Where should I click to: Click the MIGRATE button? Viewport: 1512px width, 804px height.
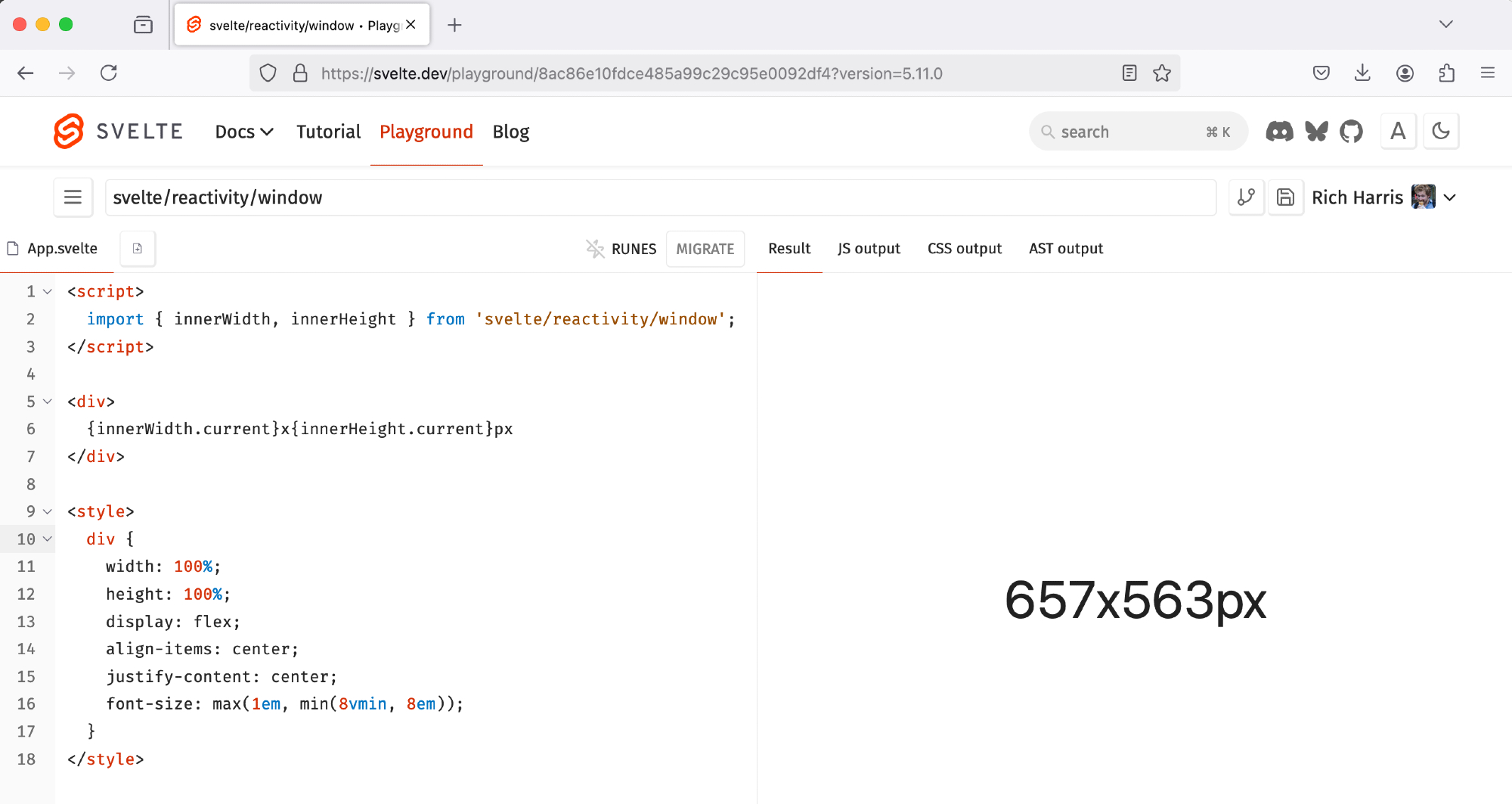pyautogui.click(x=705, y=249)
